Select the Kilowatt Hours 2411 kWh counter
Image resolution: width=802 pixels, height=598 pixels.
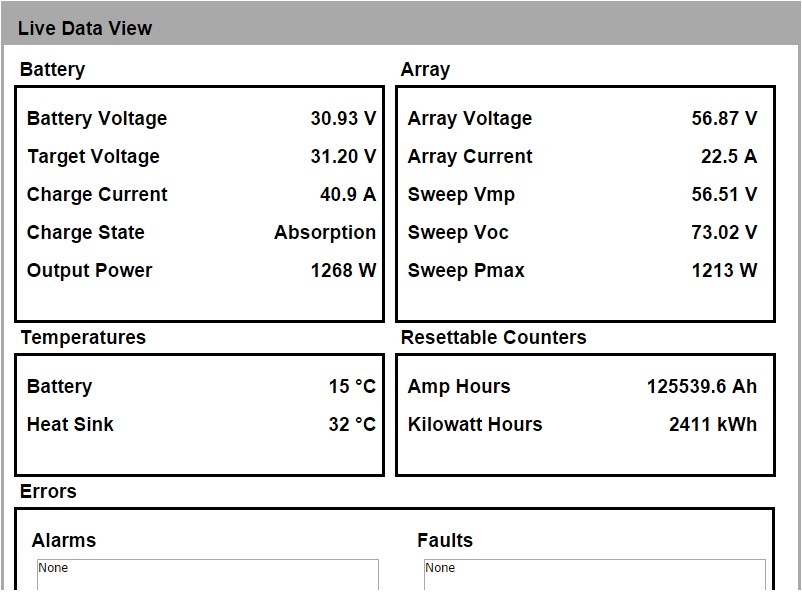[x=712, y=424]
